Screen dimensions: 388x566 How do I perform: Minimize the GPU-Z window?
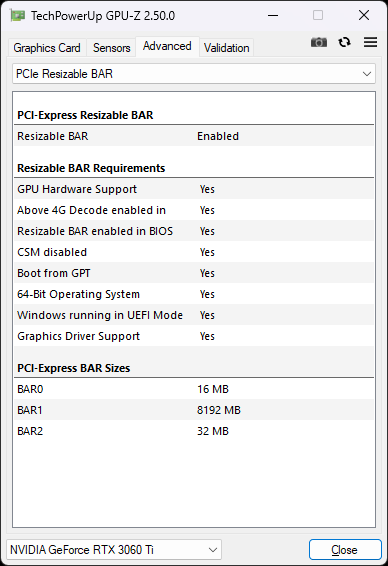pyautogui.click(x=273, y=16)
